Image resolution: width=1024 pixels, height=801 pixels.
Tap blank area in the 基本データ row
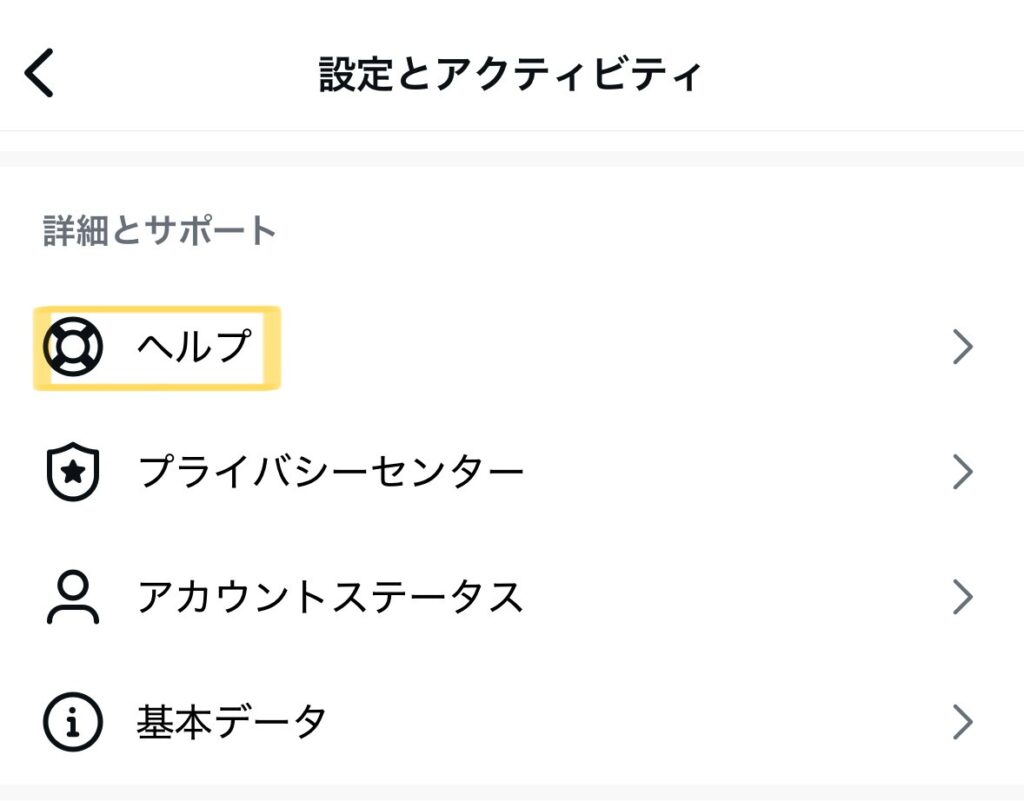pyautogui.click(x=640, y=721)
